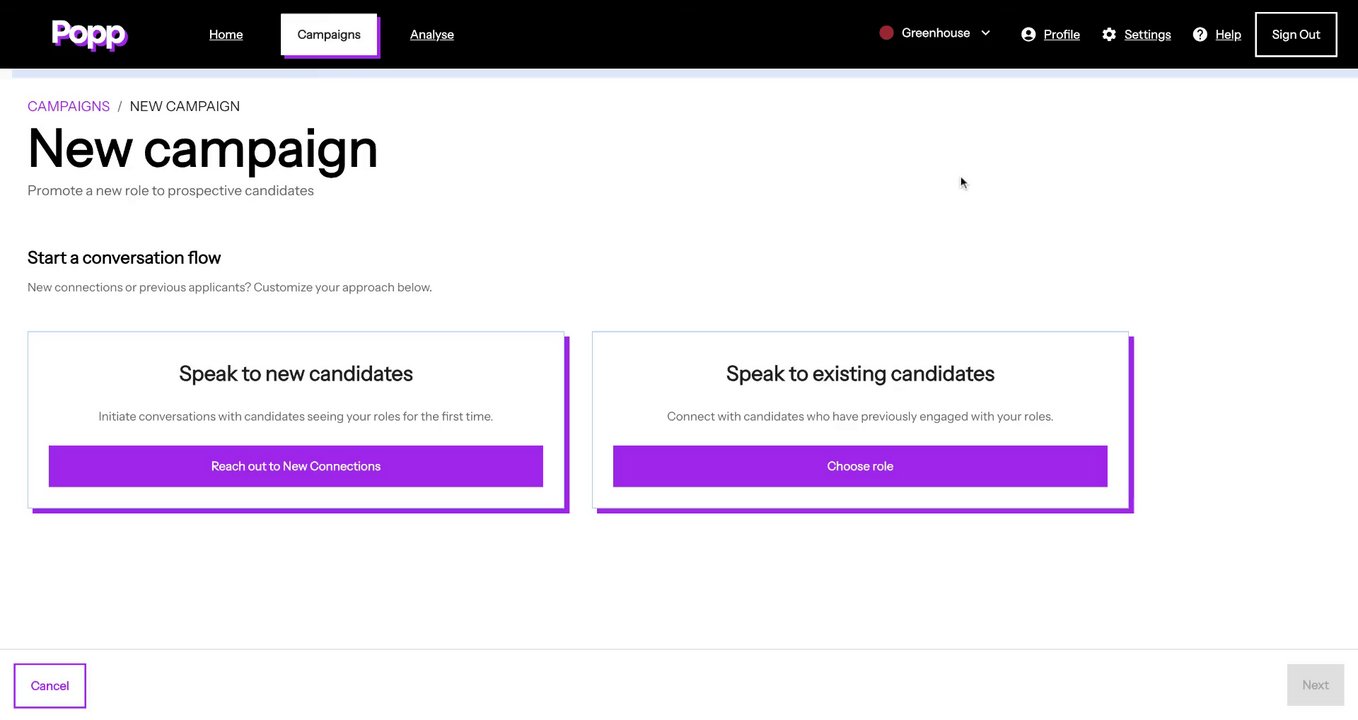Image resolution: width=1358 pixels, height=720 pixels.
Task: Click the Profile person icon
Action: point(1028,34)
